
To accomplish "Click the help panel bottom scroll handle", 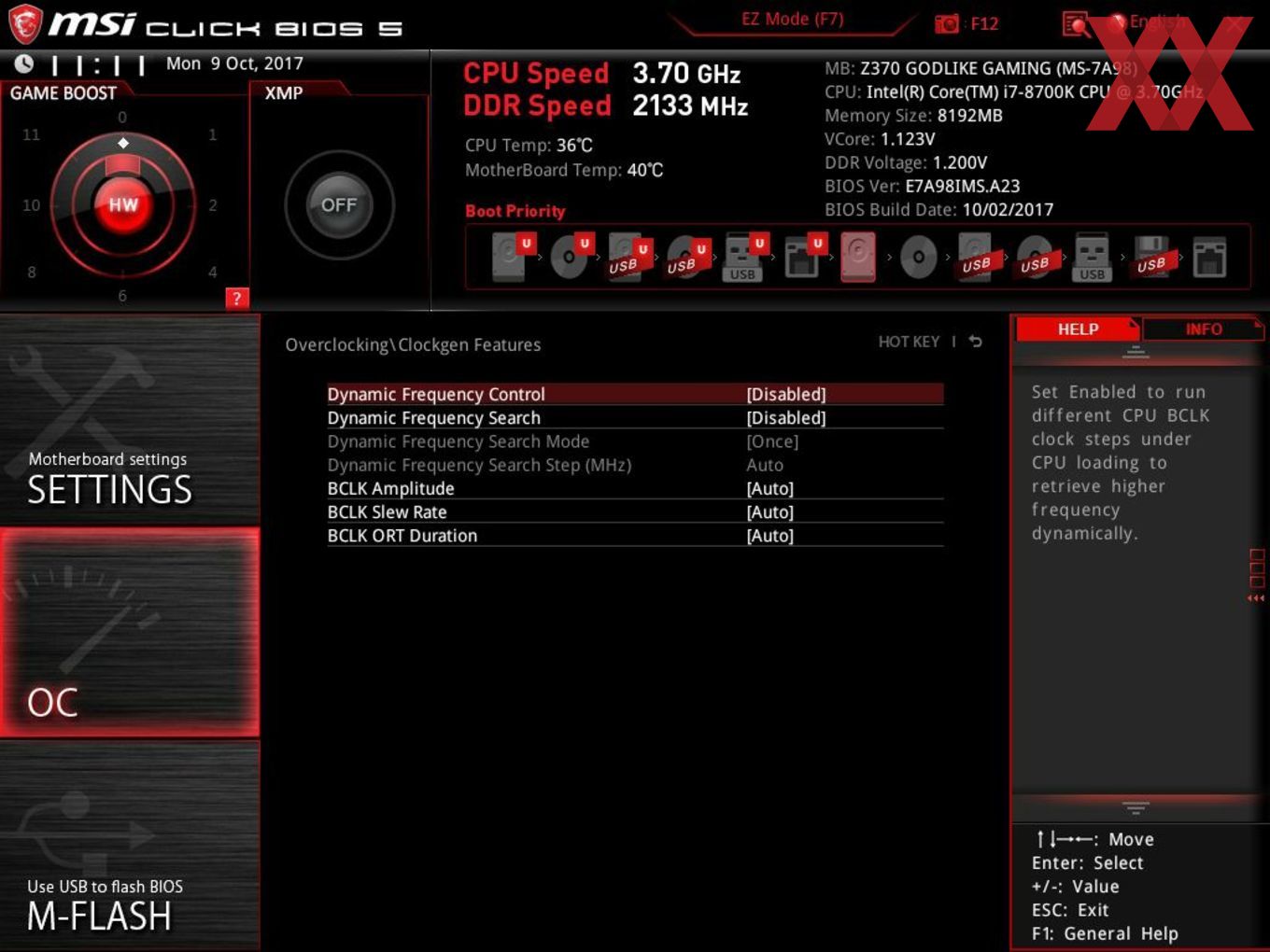I will [x=1136, y=807].
